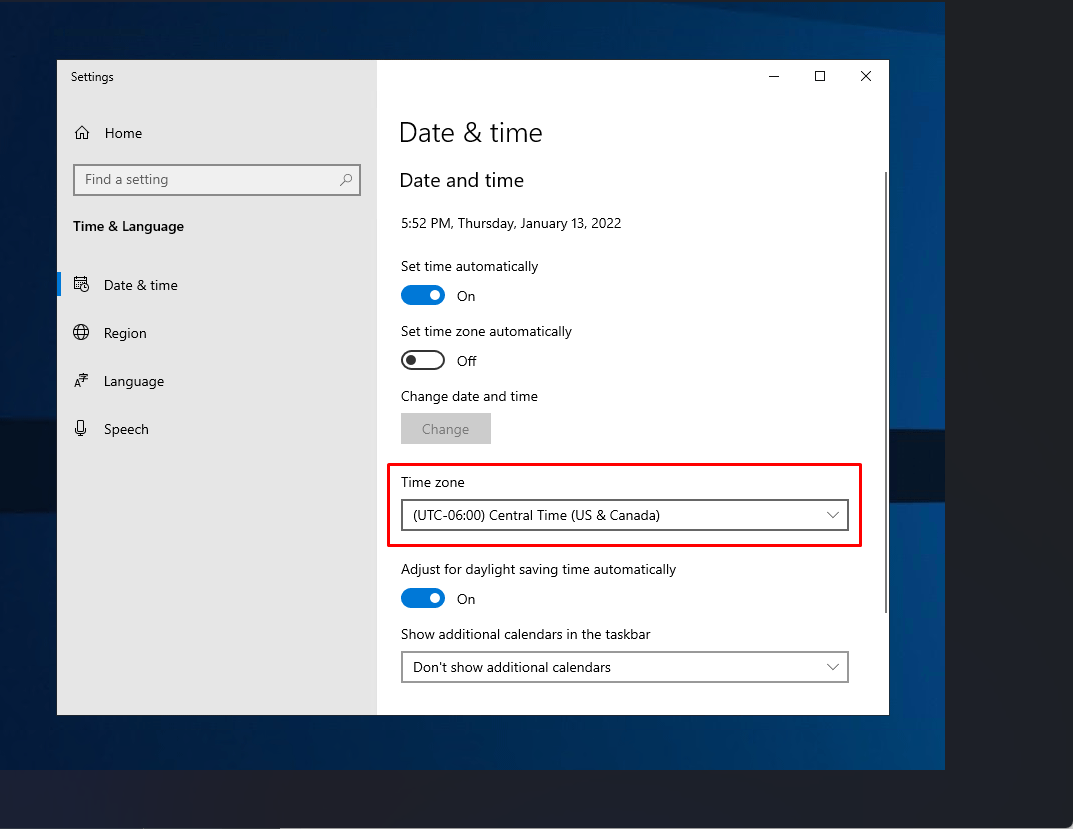This screenshot has height=829, width=1073.
Task: Close the Settings window
Action: 866,76
